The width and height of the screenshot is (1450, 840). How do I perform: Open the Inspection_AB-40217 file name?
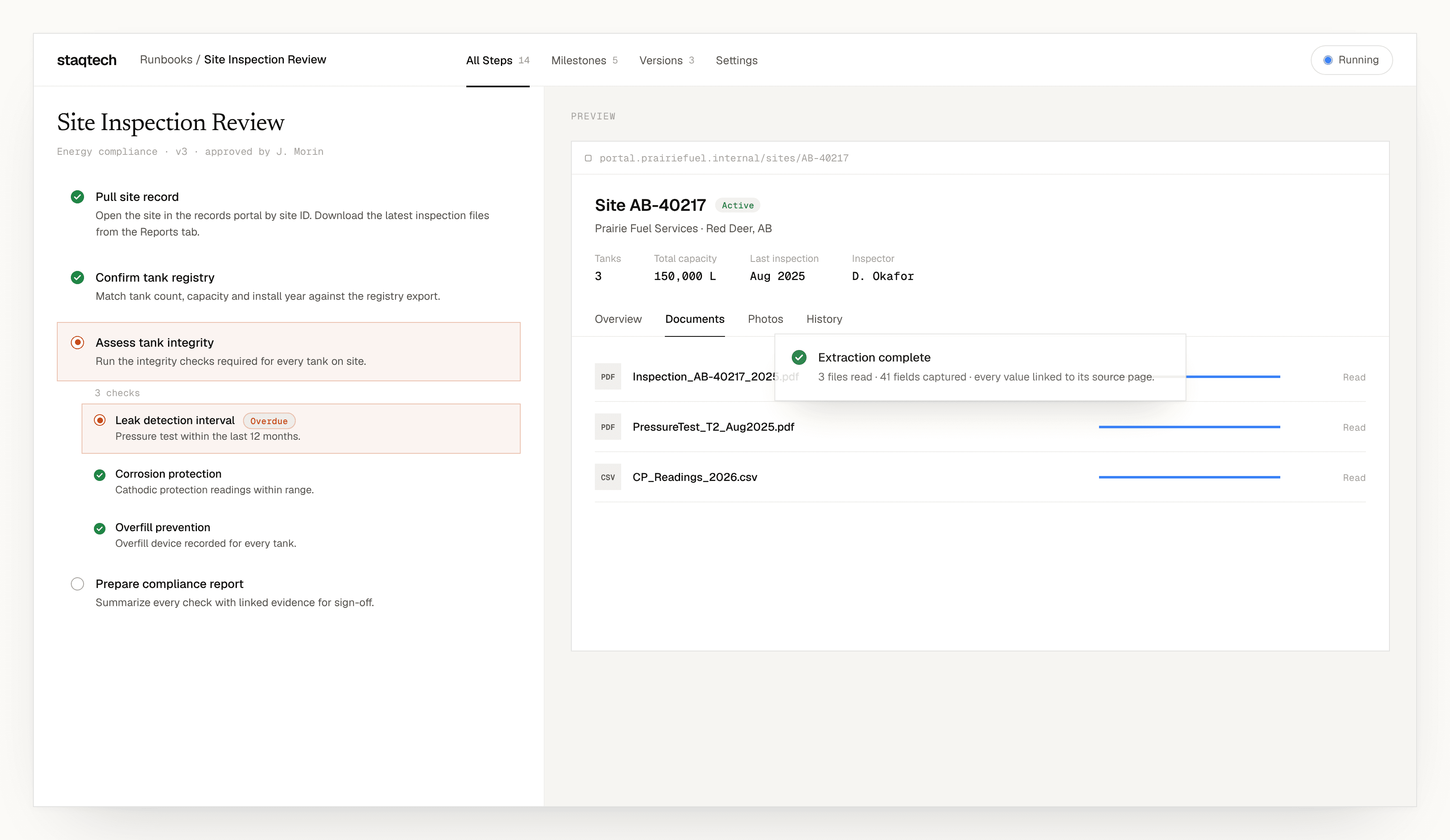tap(715, 376)
